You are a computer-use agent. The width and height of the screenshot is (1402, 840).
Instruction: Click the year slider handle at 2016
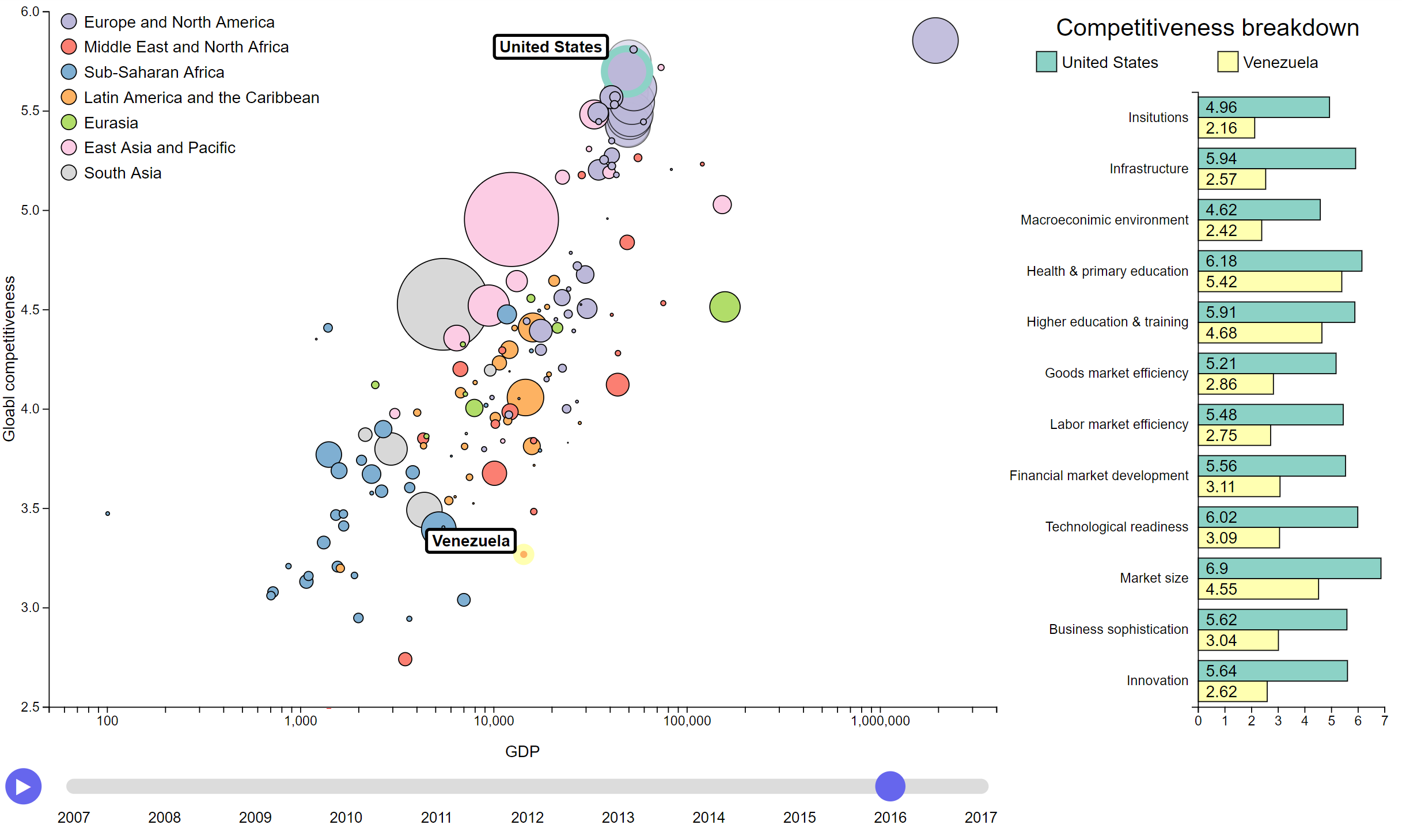coord(889,786)
